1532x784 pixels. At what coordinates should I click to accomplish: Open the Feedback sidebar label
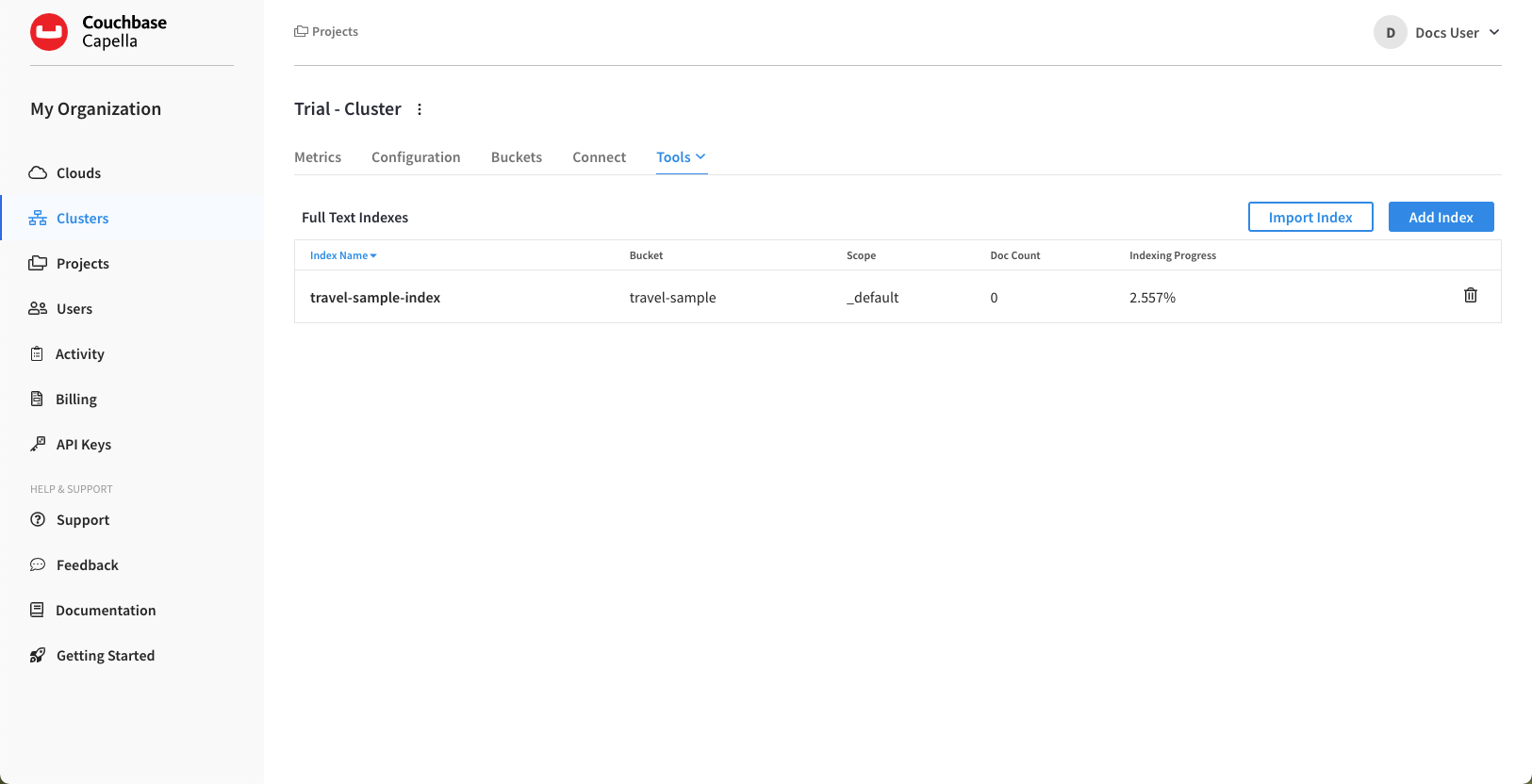pos(88,564)
